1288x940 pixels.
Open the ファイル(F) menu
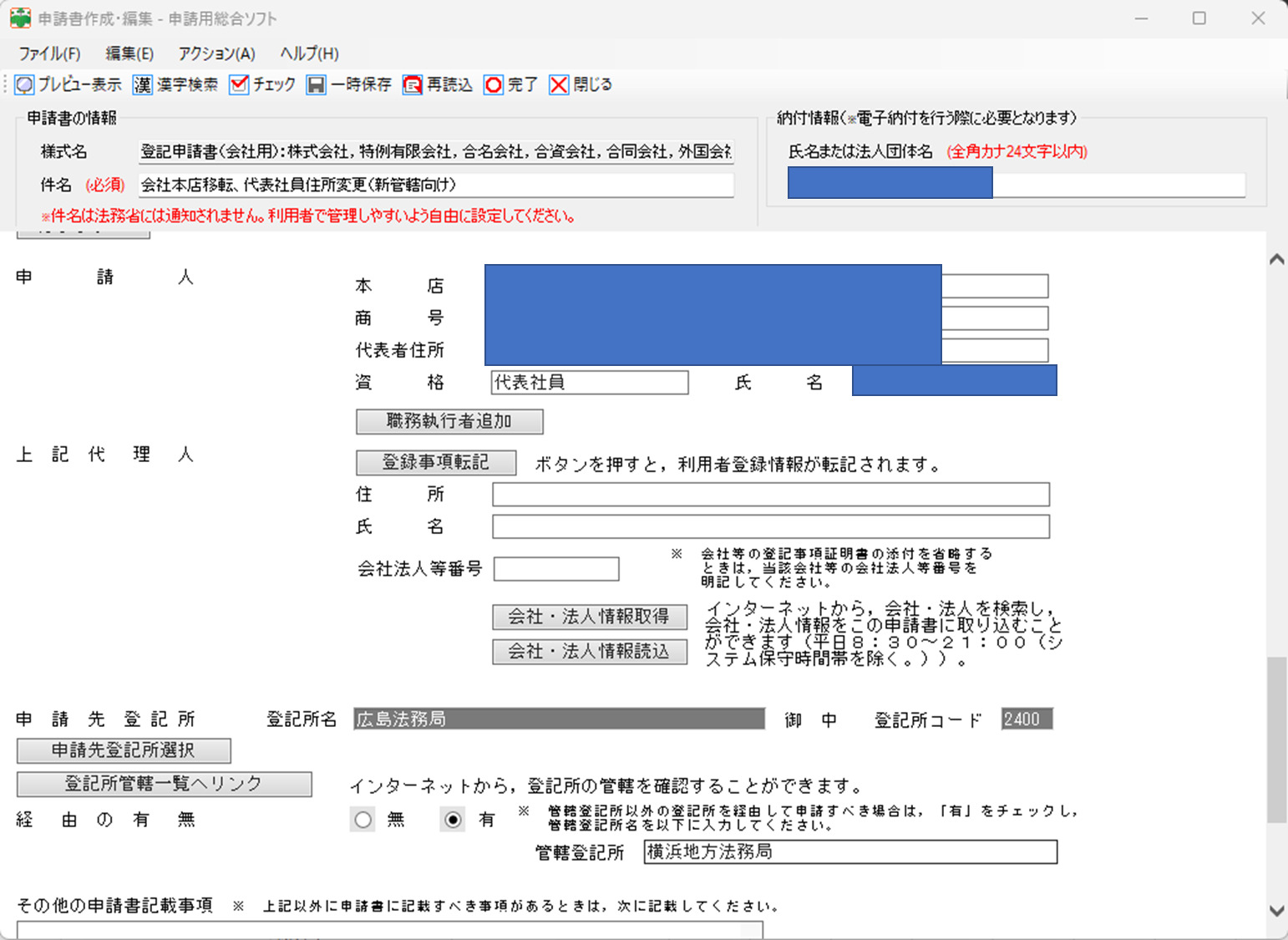(x=49, y=53)
